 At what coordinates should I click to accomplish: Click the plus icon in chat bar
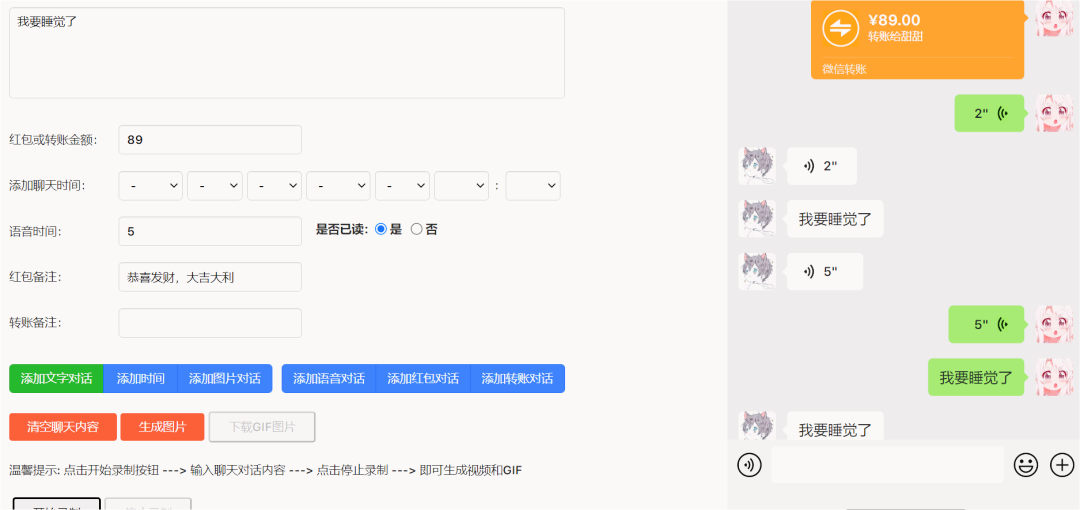click(x=1062, y=465)
